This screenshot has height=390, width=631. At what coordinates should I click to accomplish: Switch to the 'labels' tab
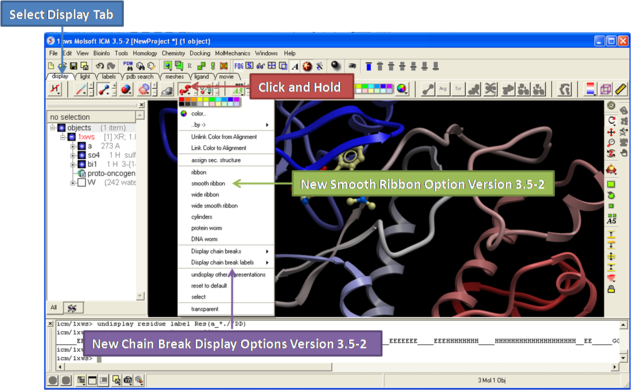click(108, 76)
